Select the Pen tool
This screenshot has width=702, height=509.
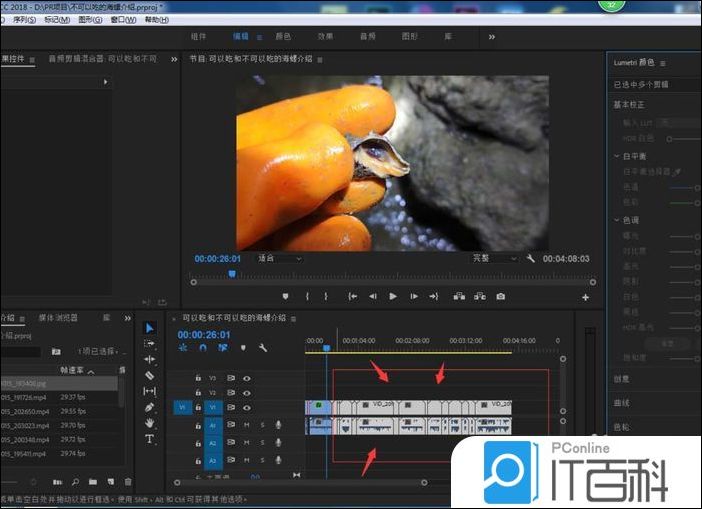(150, 407)
